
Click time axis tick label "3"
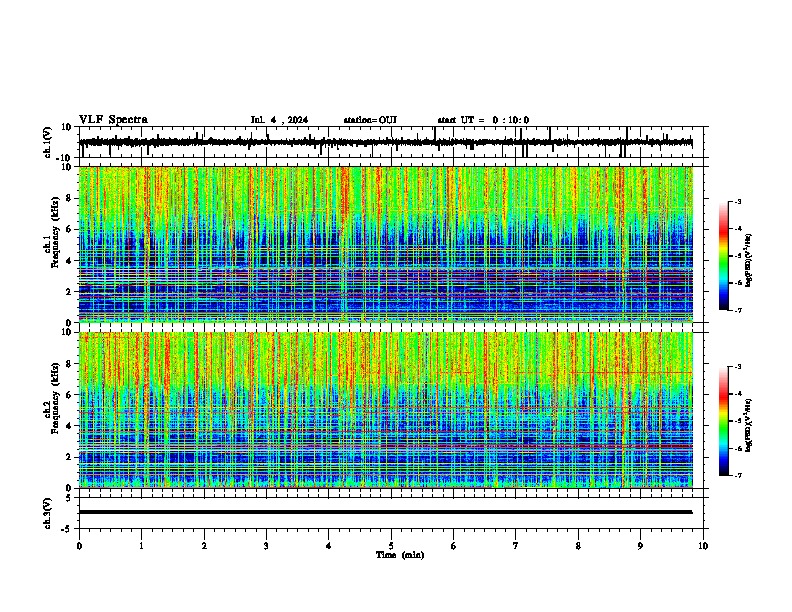[266, 546]
